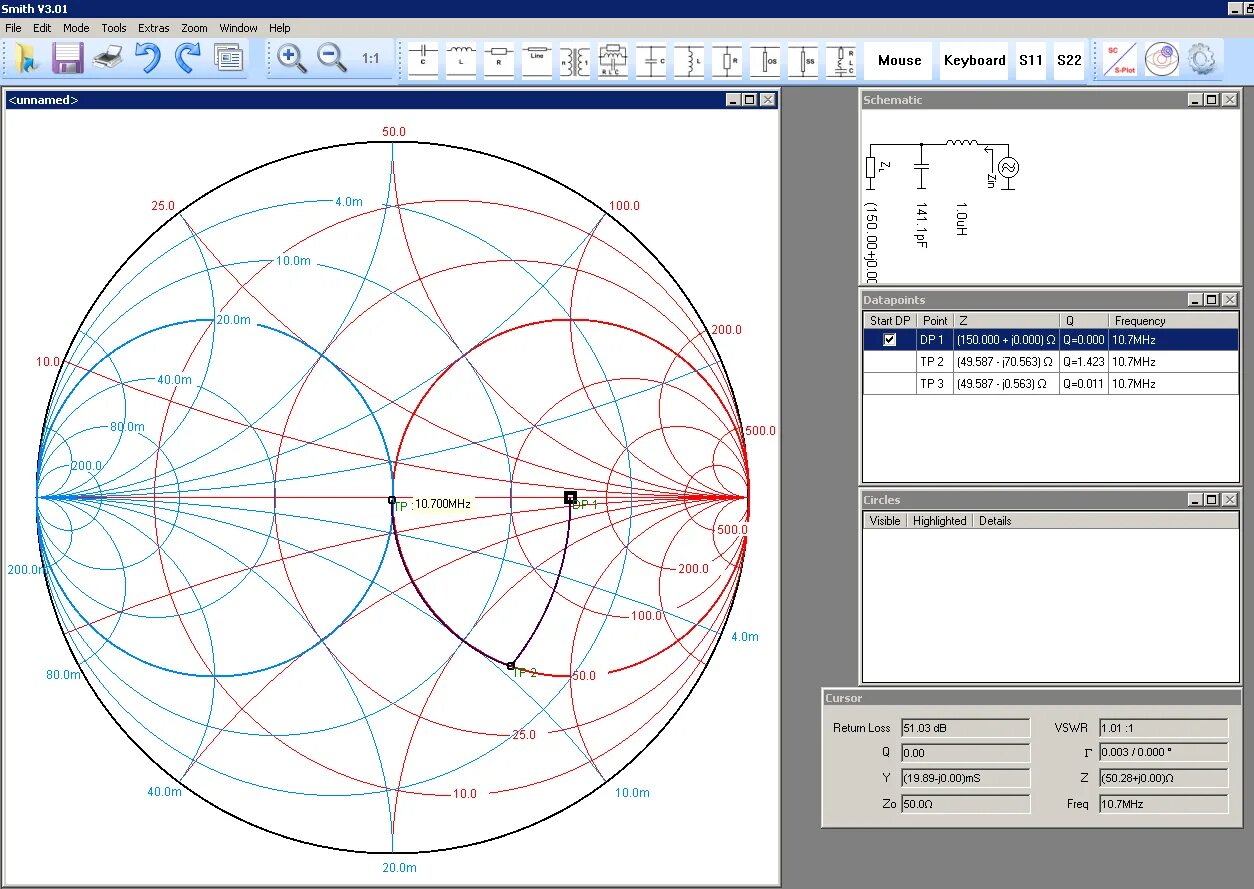Click the Details column header in Circles
Viewport: 1254px width, 889px height.
pyautogui.click(x=995, y=521)
